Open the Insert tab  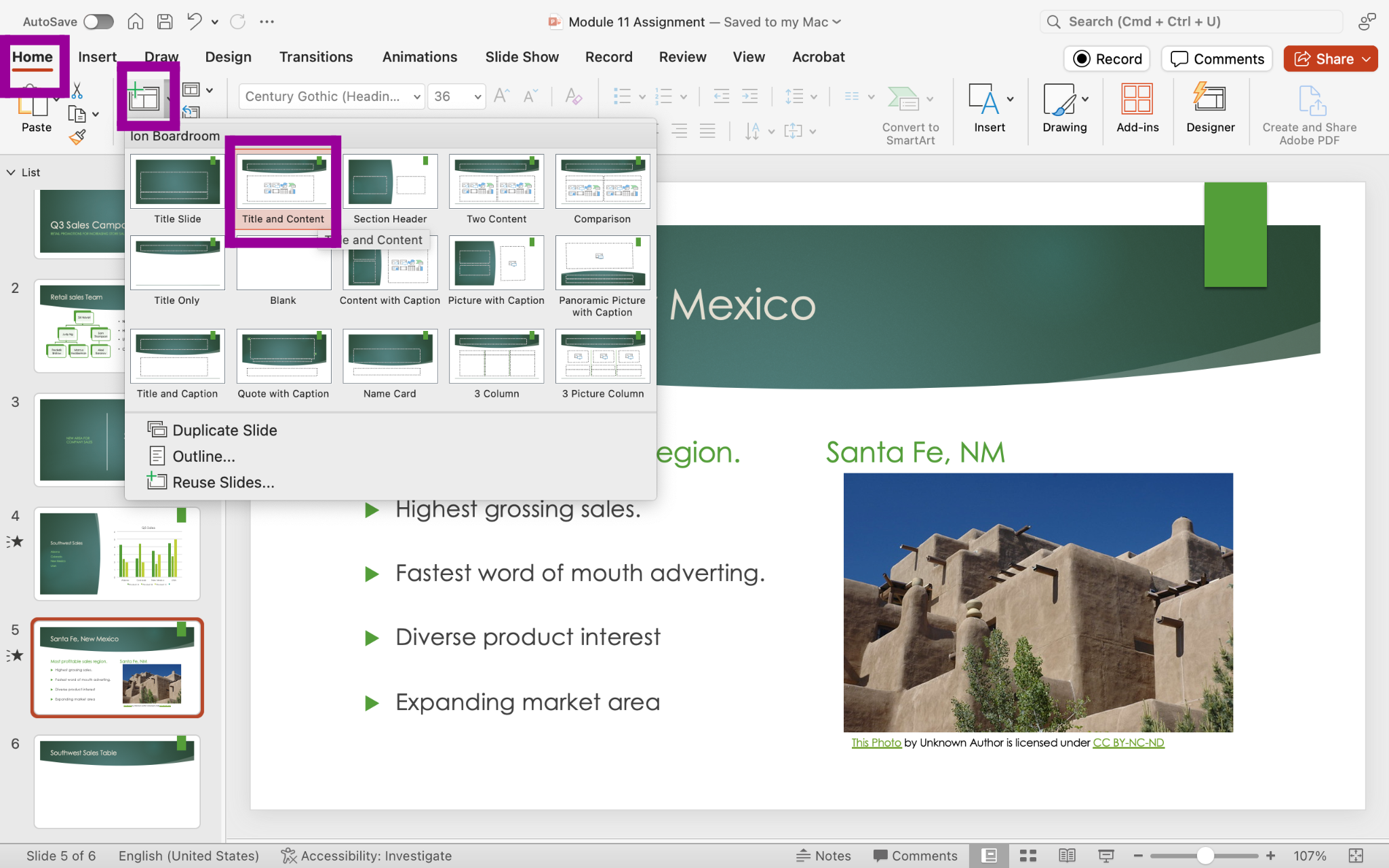click(x=97, y=57)
